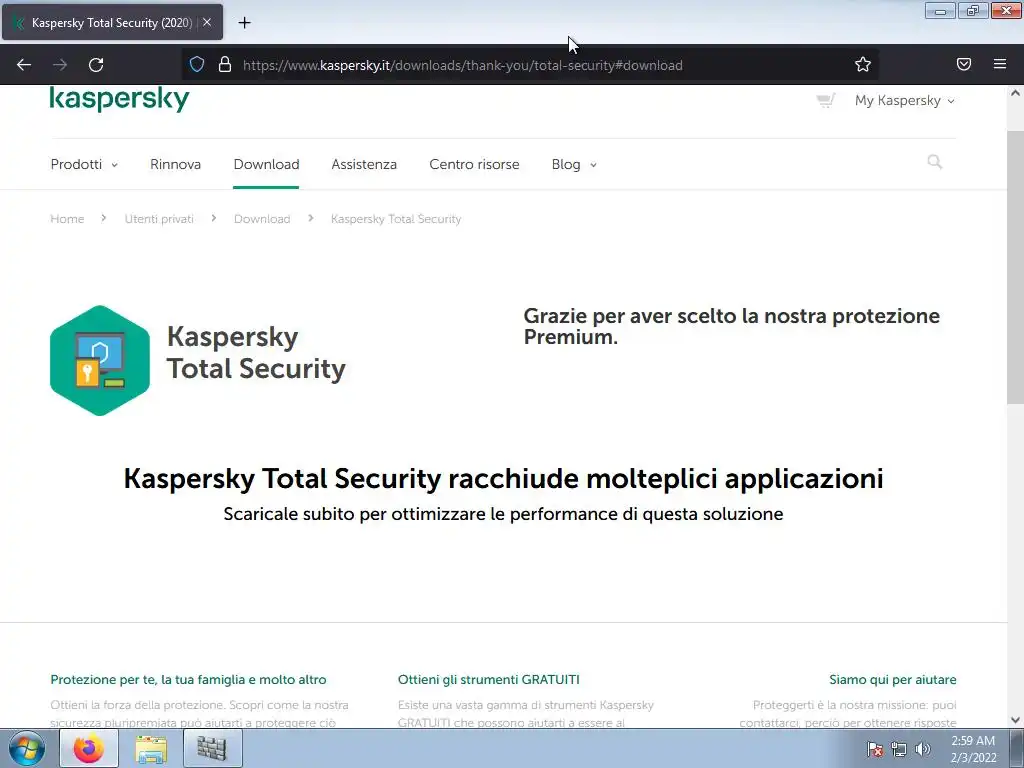Image resolution: width=1024 pixels, height=768 pixels.
Task: Expand the My Kaspersky dropdown
Action: (904, 101)
